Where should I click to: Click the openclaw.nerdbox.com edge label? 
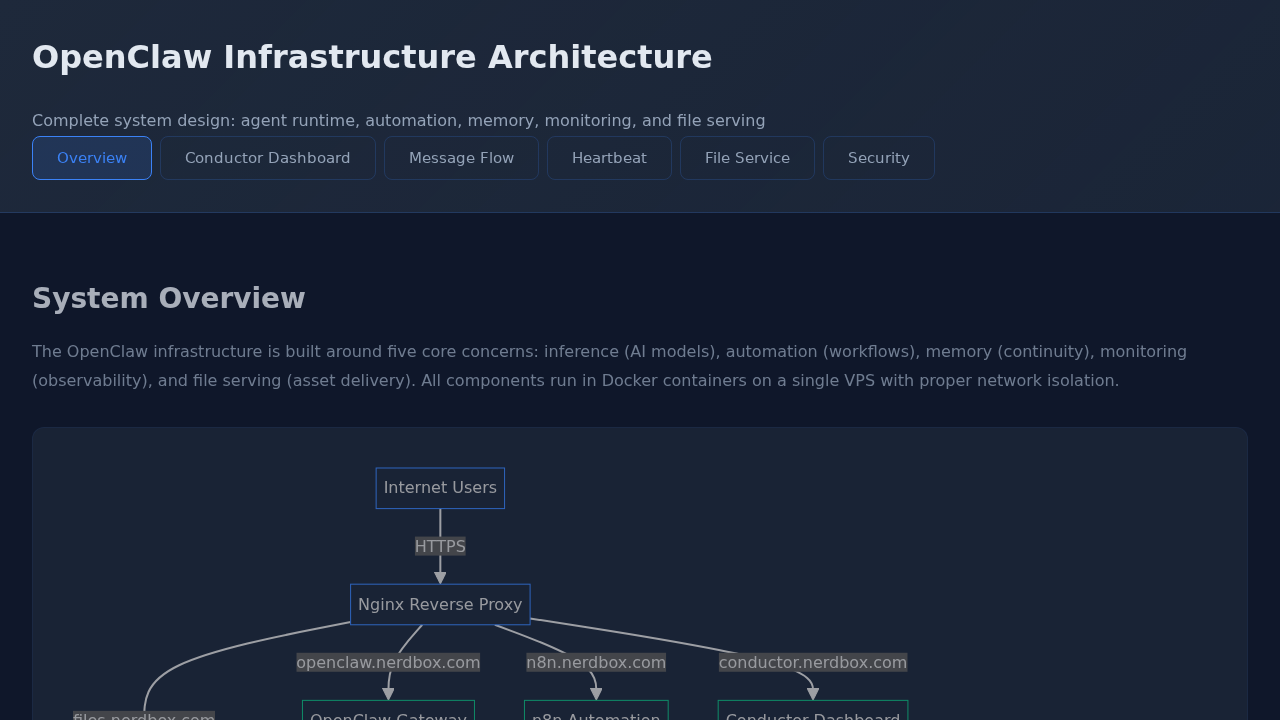388,662
